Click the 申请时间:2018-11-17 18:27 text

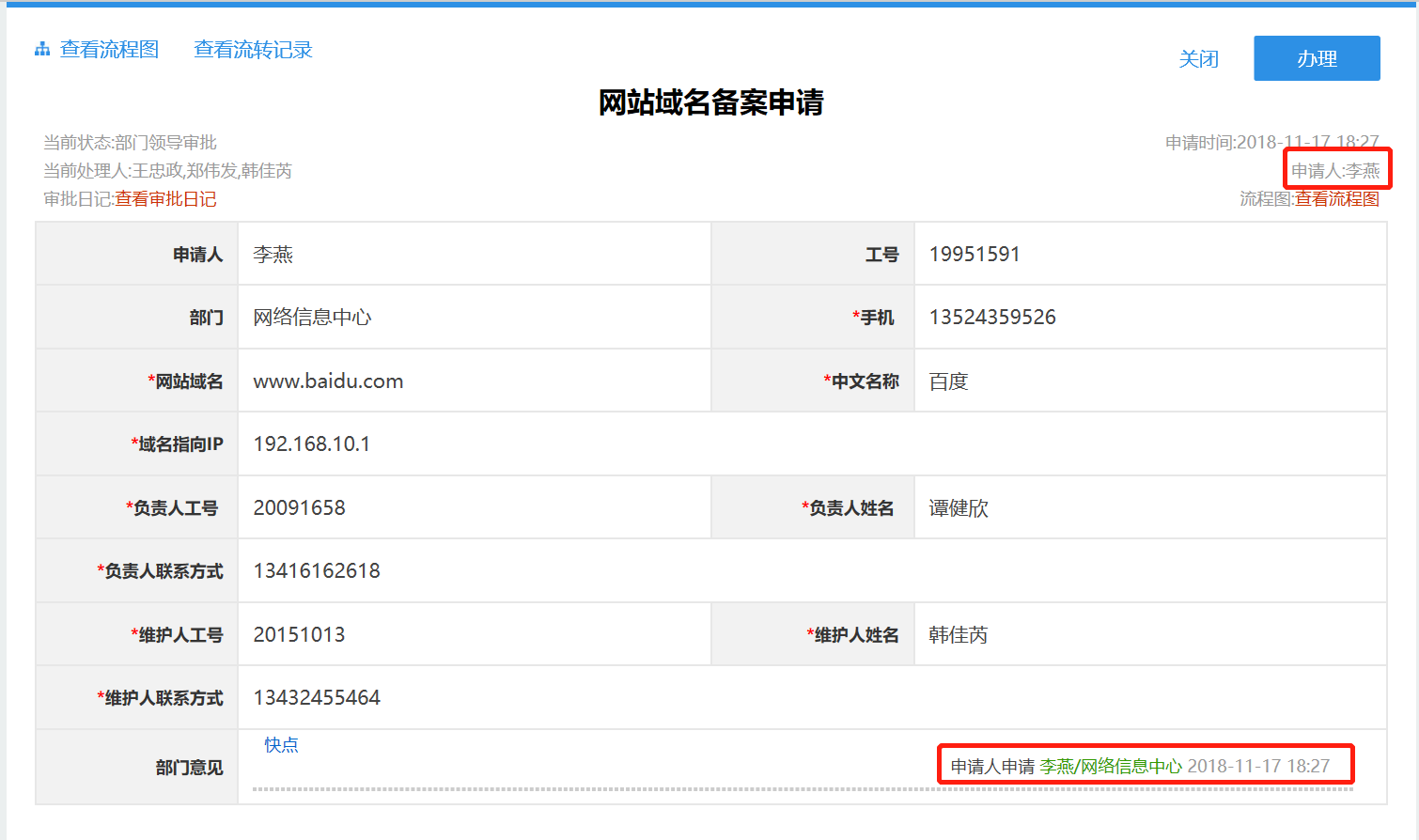1271,143
